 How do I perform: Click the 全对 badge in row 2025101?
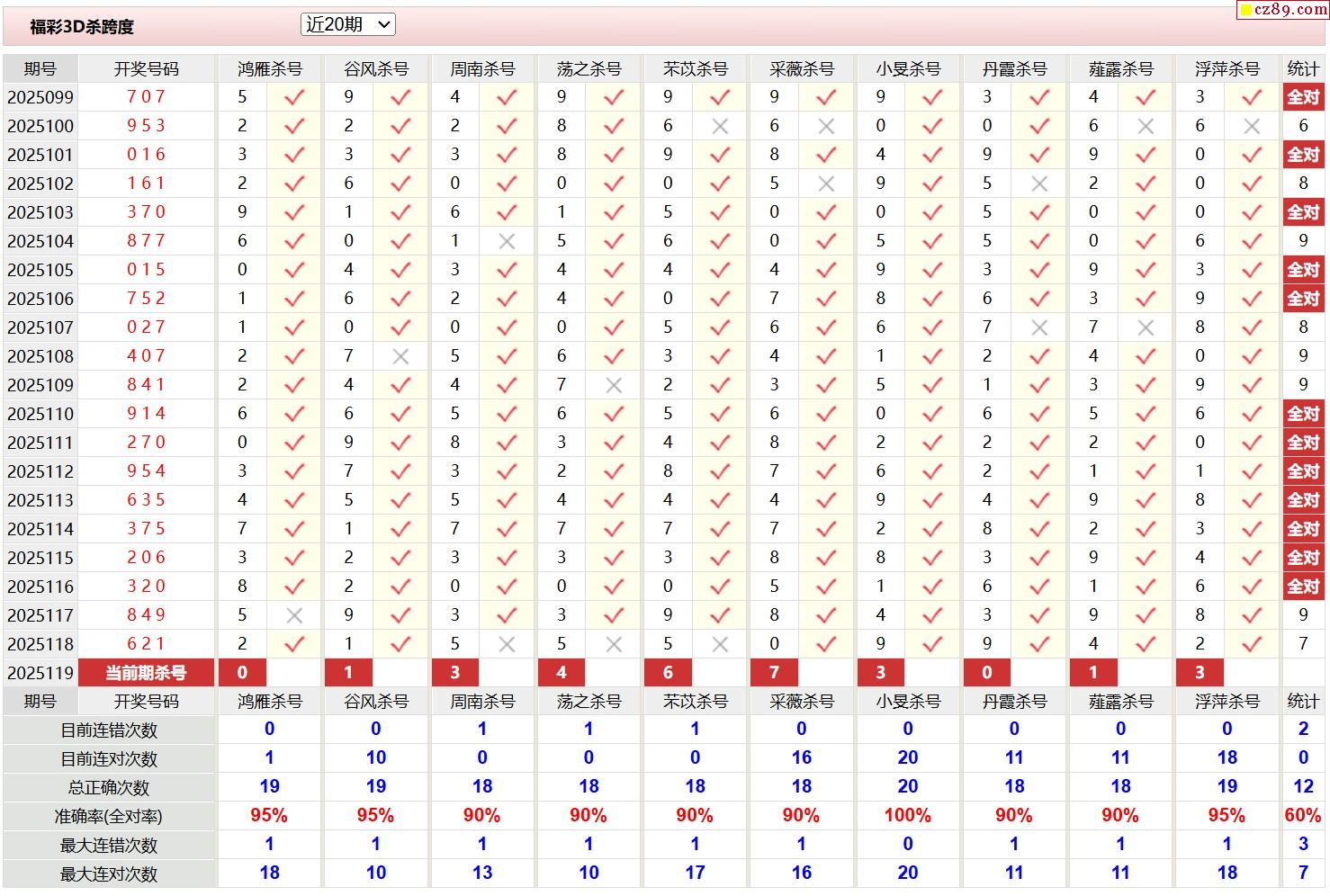1303,155
